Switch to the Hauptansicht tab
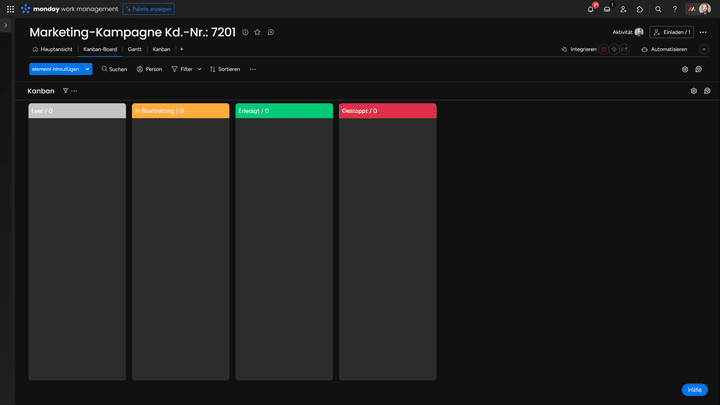Screen dimensions: 720x405 (x=52, y=49)
